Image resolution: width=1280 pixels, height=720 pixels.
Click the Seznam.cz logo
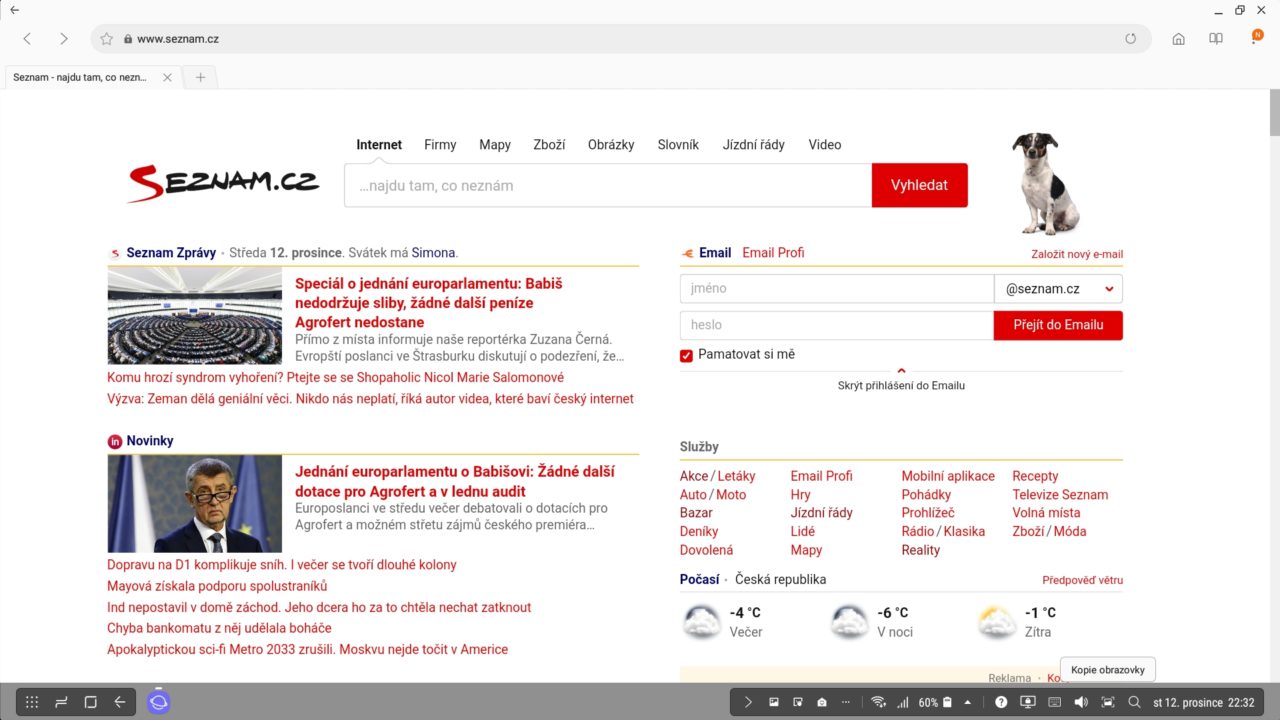(x=222, y=183)
